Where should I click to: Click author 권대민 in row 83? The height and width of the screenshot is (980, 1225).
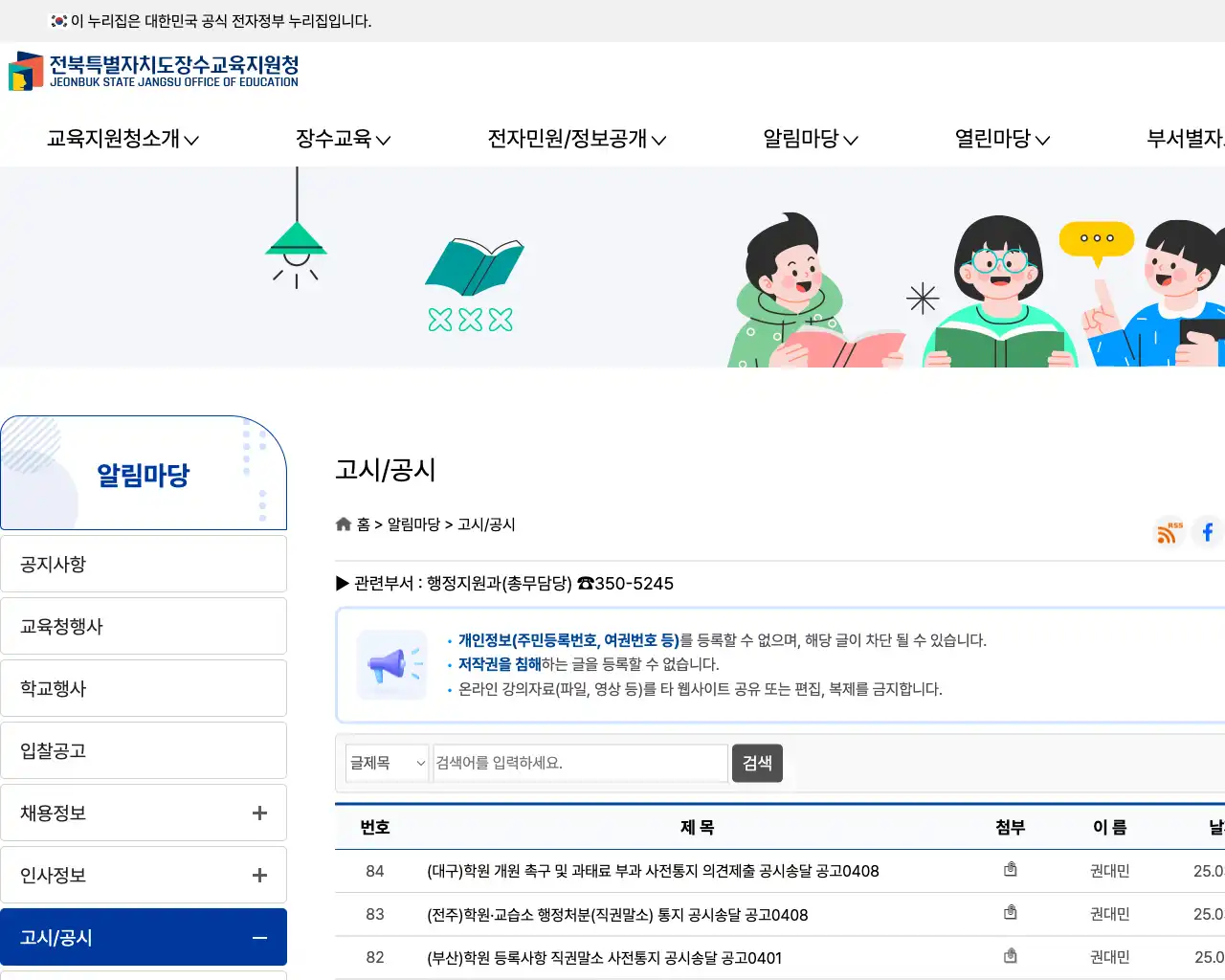1110,914
